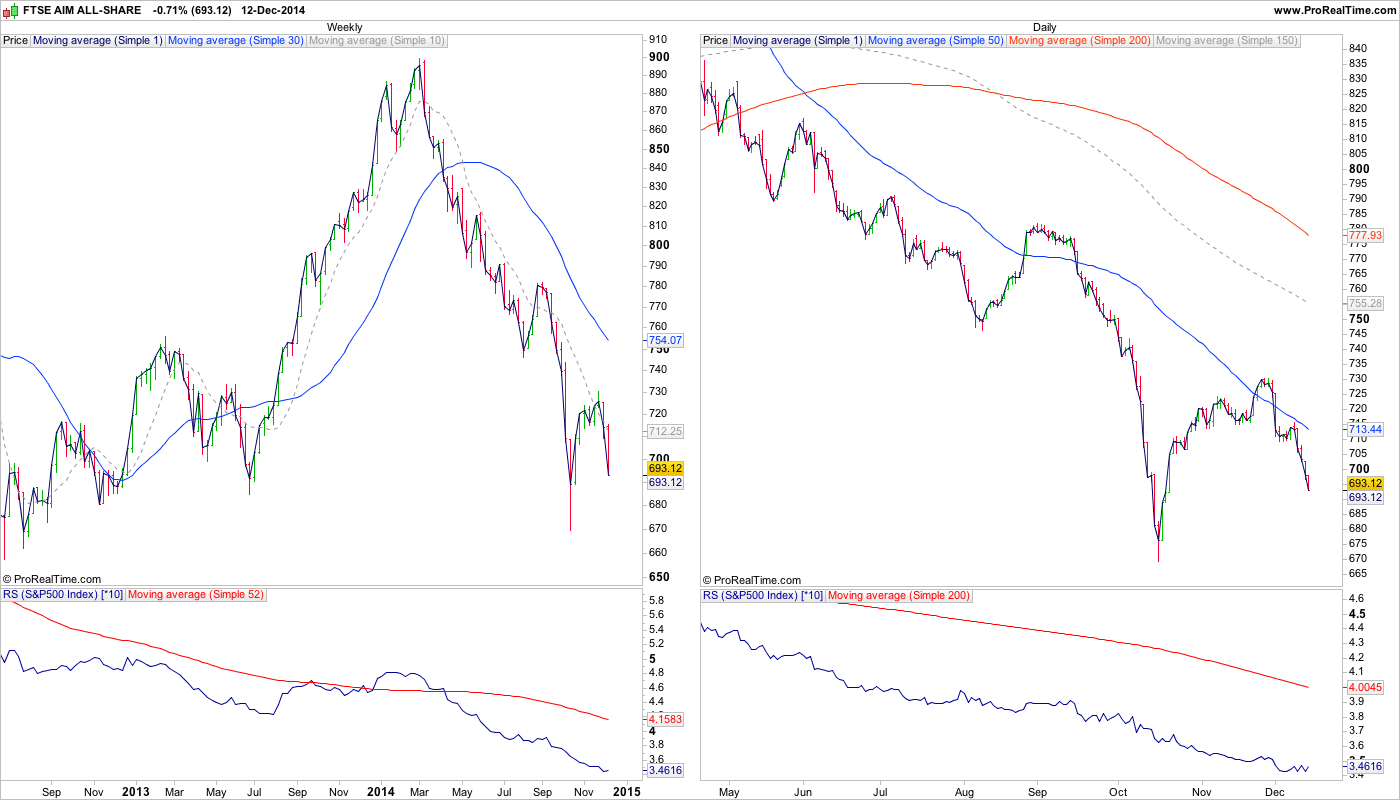Select Moving average (Simple 1) on Daily chart
Viewport: 1400px width, 800px height.
click(798, 41)
